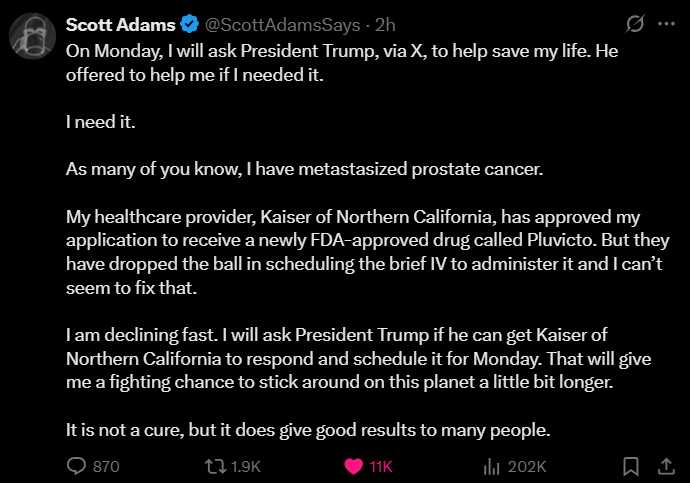Bookmark the Scott Adams post
Screen dimensions: 690x483
[631, 466]
